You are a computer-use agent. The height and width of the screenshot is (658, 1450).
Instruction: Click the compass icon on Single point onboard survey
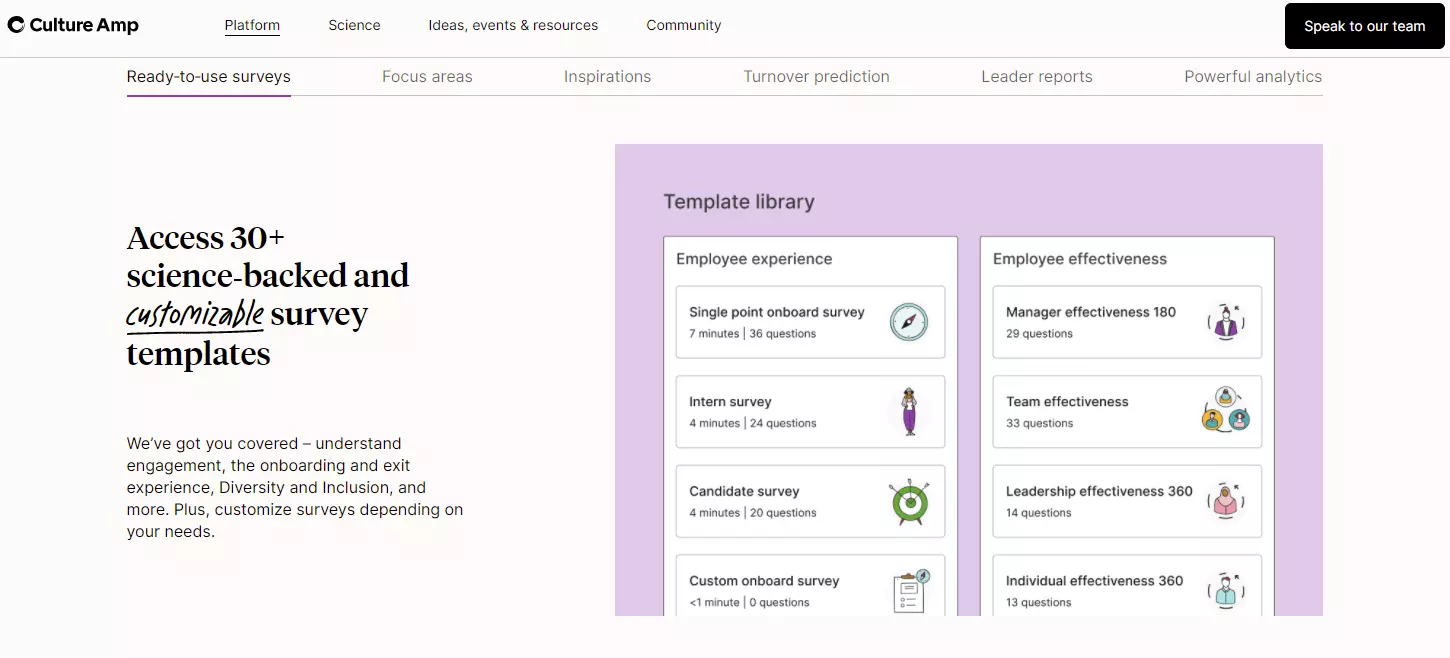(909, 322)
